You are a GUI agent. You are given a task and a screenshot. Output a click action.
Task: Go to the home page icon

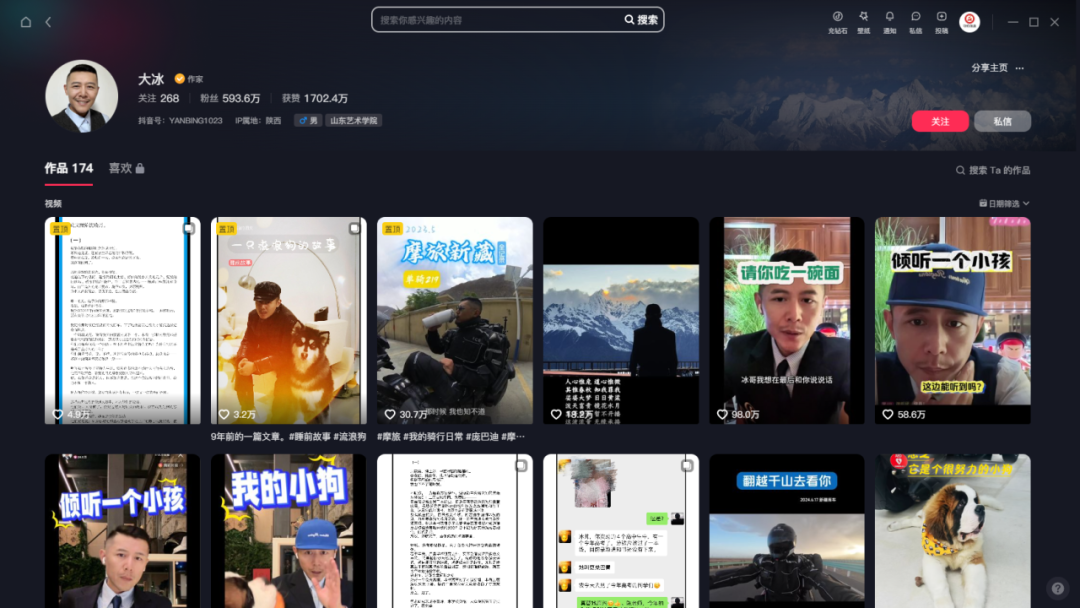click(26, 22)
